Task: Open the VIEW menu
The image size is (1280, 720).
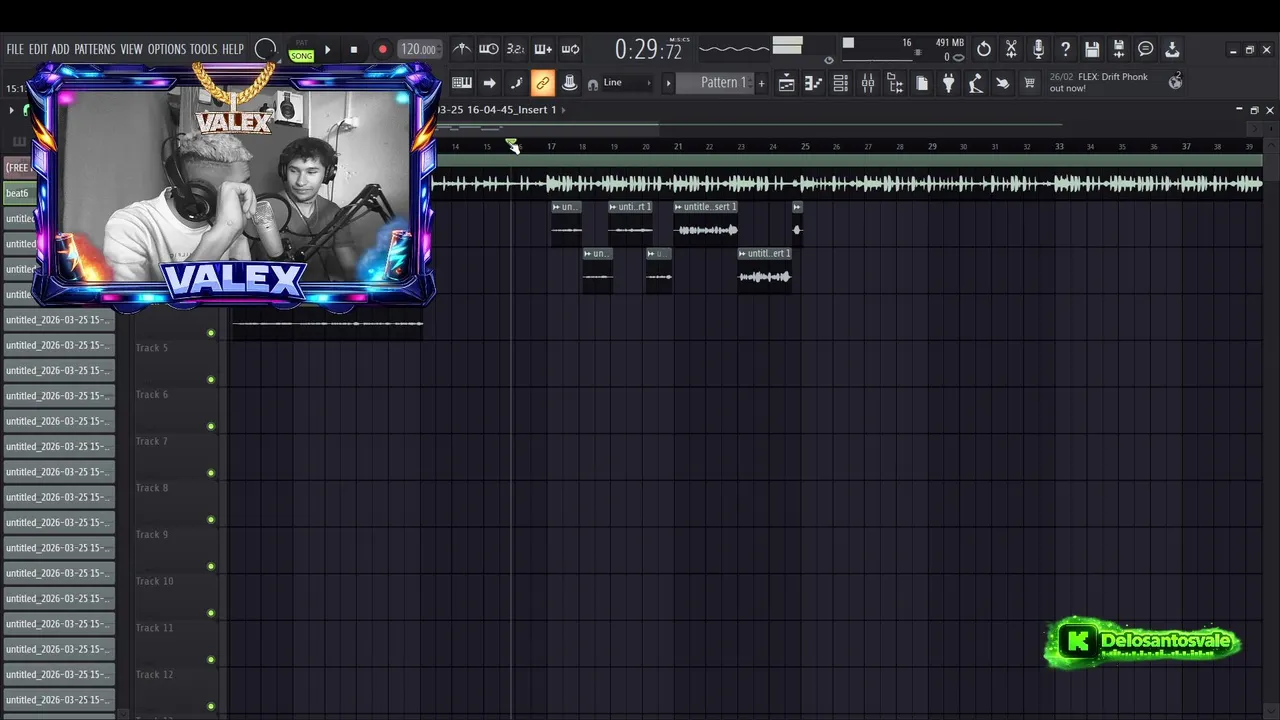Action: [x=132, y=49]
